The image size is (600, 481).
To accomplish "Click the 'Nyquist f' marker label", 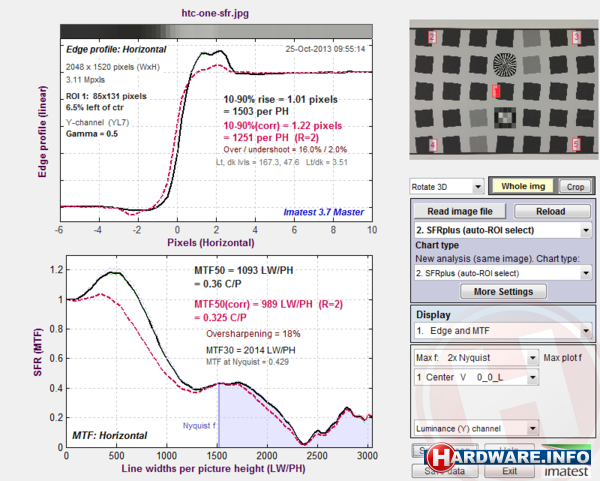I will pos(199,426).
